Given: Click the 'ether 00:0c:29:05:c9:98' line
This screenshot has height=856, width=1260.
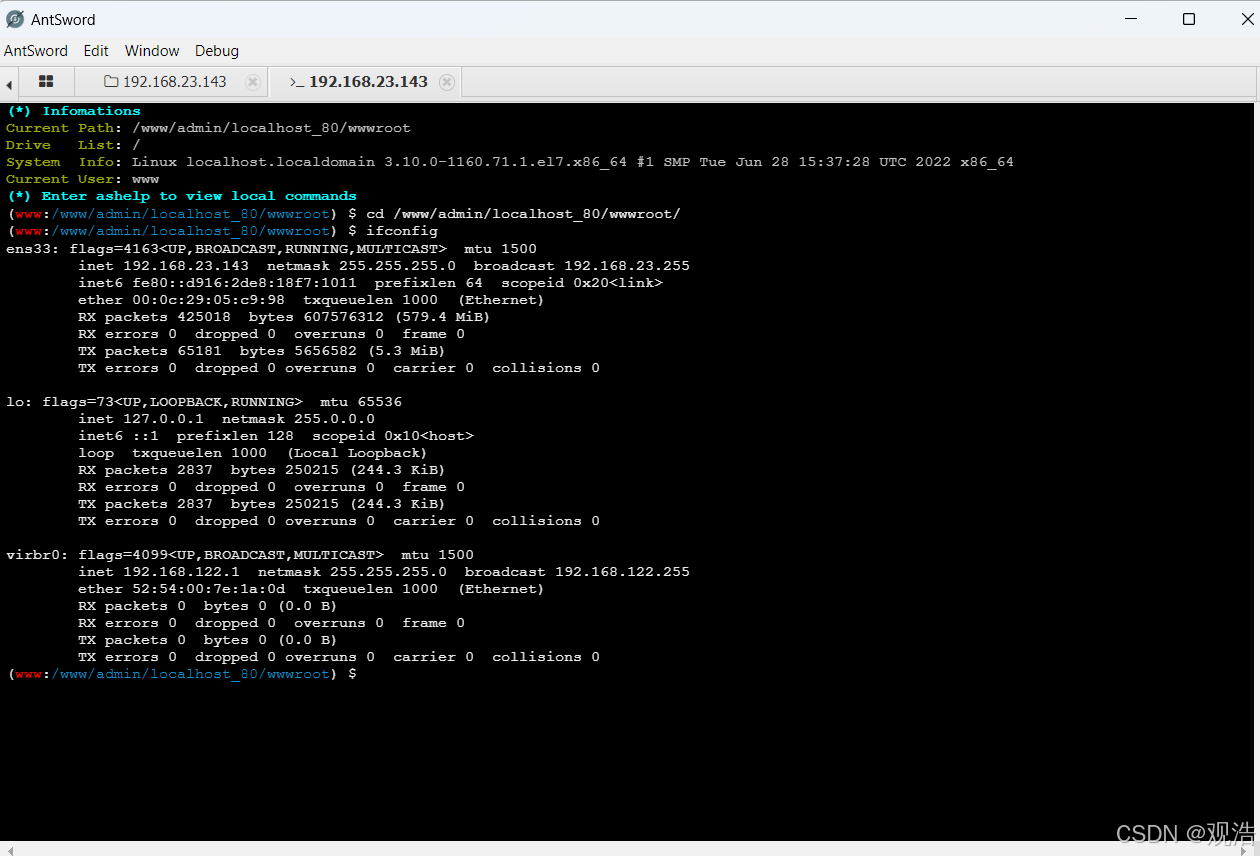Looking at the screenshot, I should [x=311, y=299].
